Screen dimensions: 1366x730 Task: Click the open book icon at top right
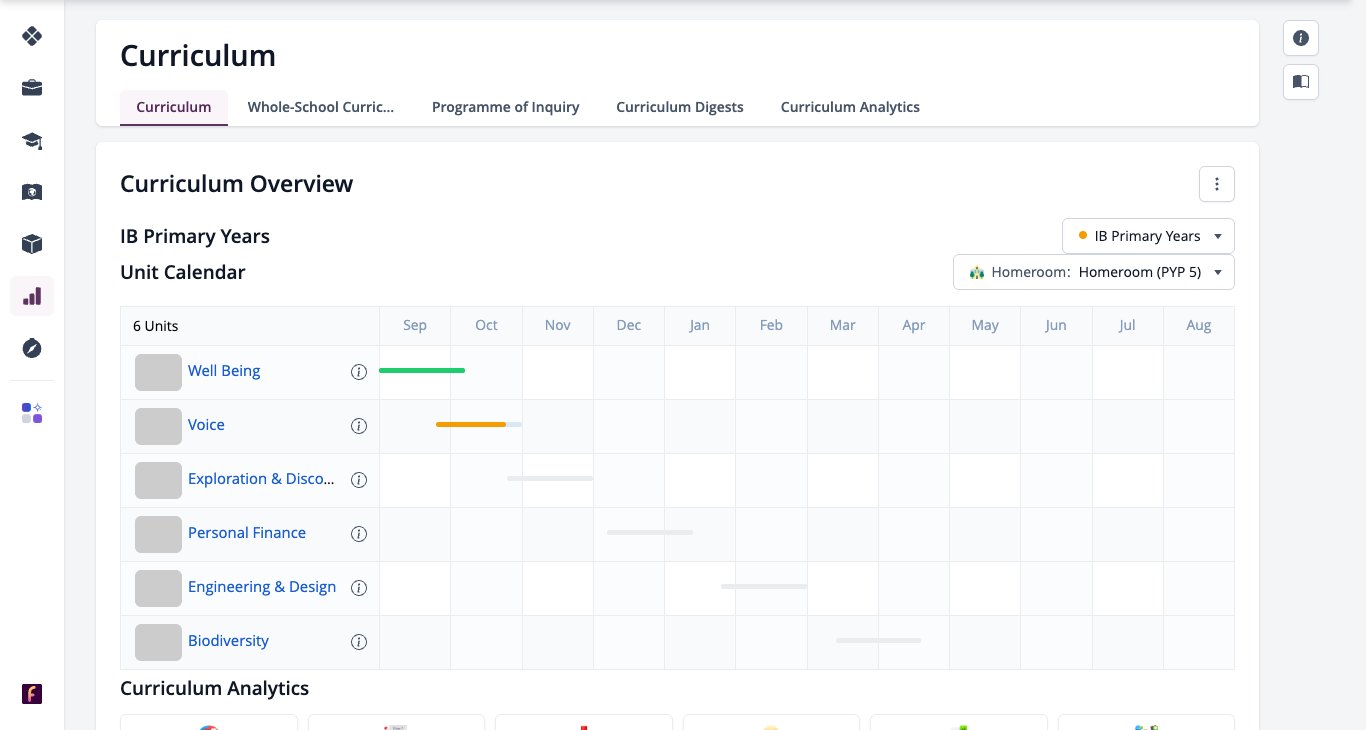coord(1301,82)
